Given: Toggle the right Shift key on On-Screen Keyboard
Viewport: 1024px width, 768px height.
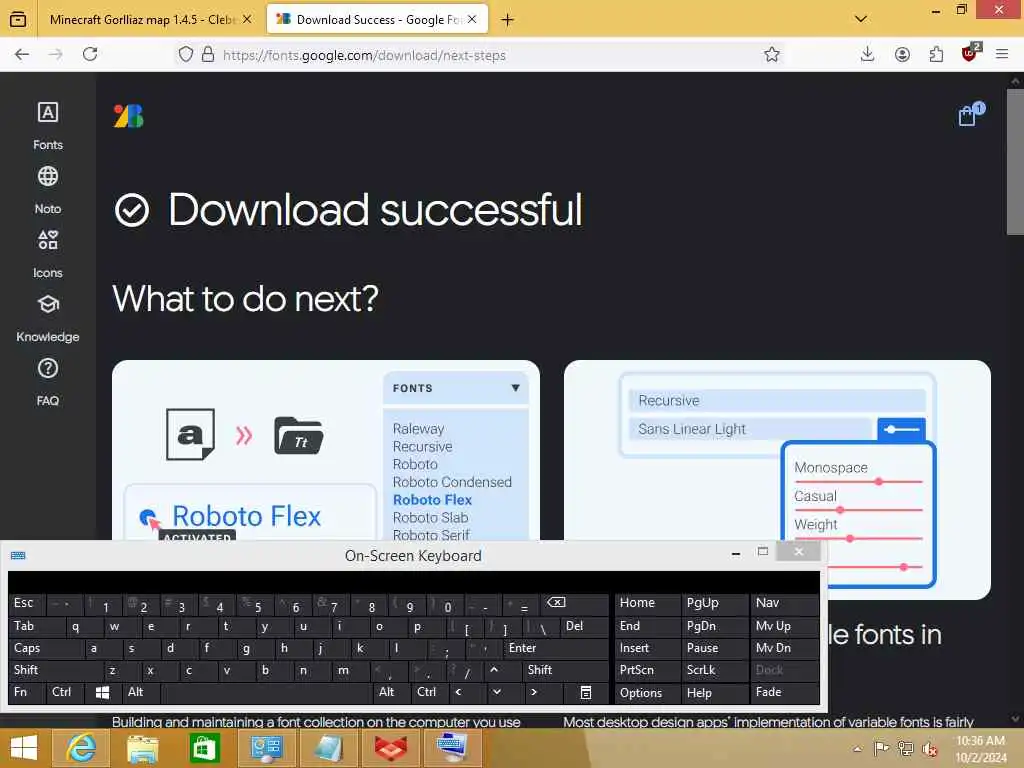Looking at the screenshot, I should pyautogui.click(x=565, y=671).
